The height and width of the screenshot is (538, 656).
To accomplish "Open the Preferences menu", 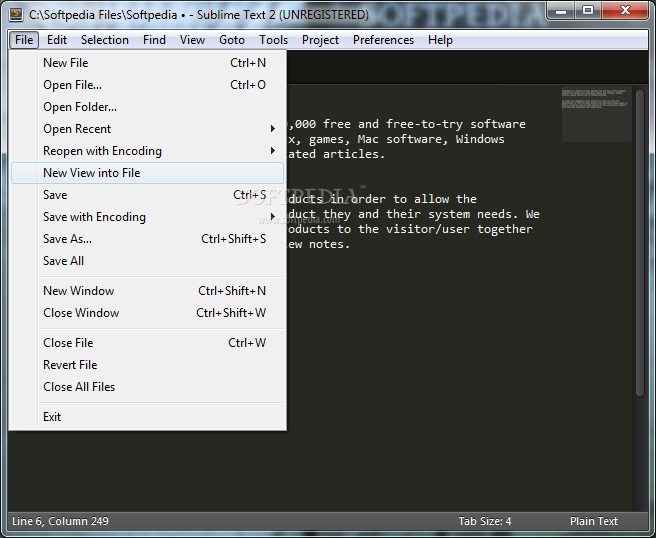I will coord(383,40).
